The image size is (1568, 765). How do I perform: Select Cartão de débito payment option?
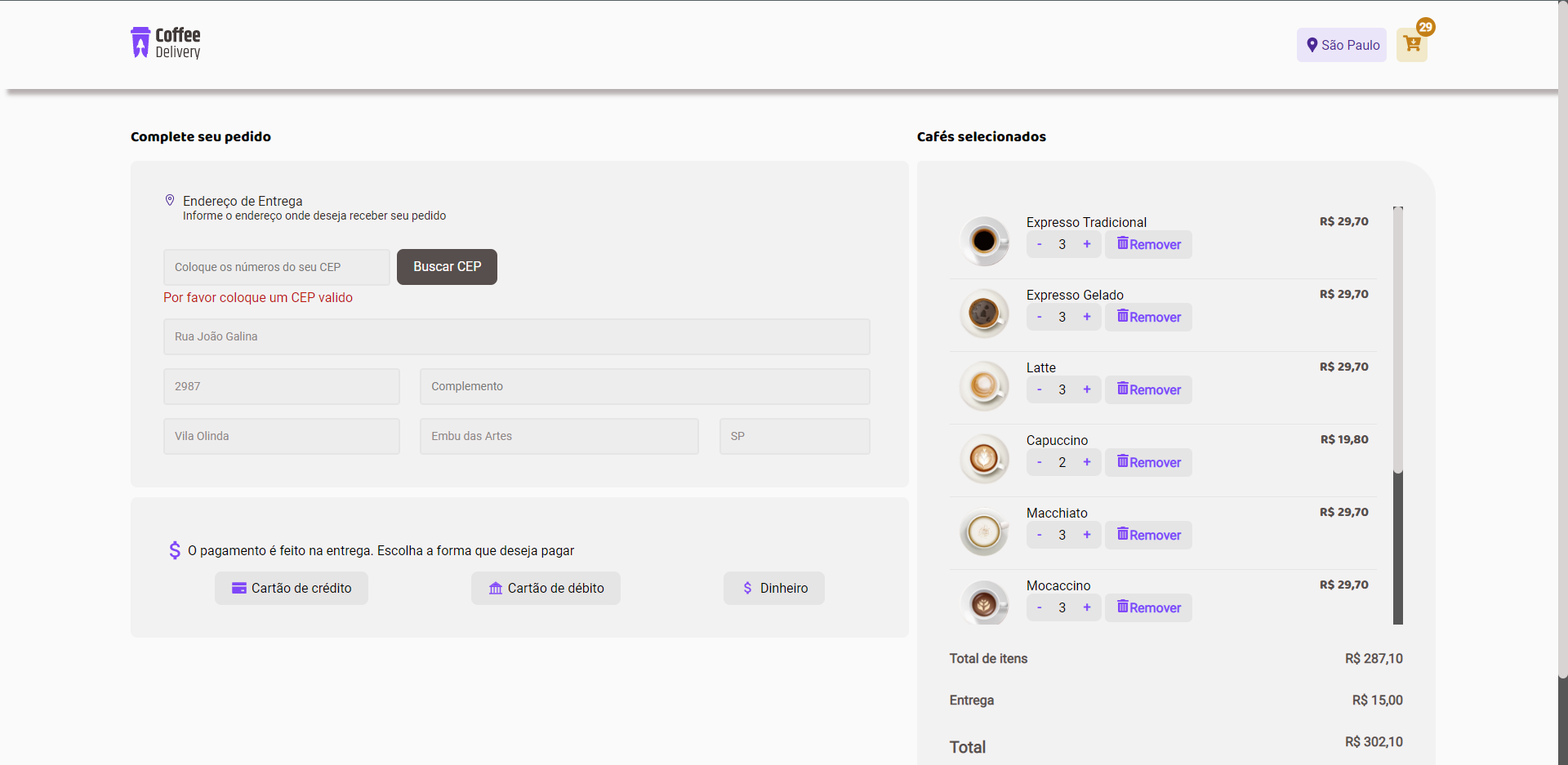point(546,588)
